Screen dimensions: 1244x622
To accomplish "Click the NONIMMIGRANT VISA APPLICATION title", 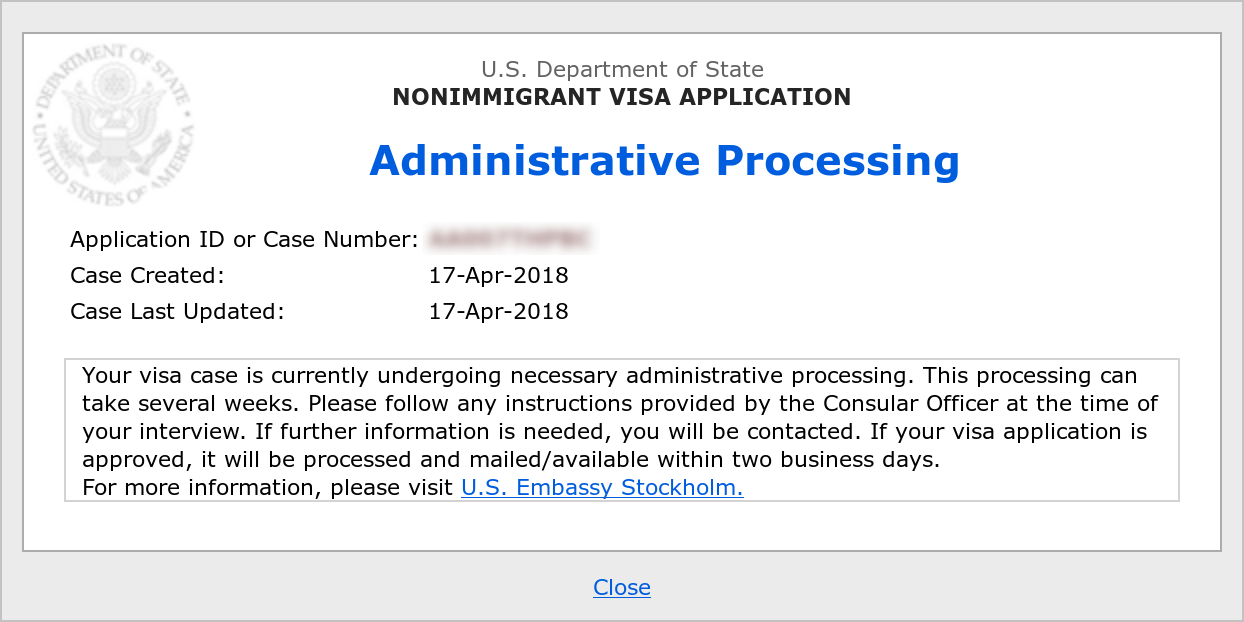I will (x=621, y=97).
